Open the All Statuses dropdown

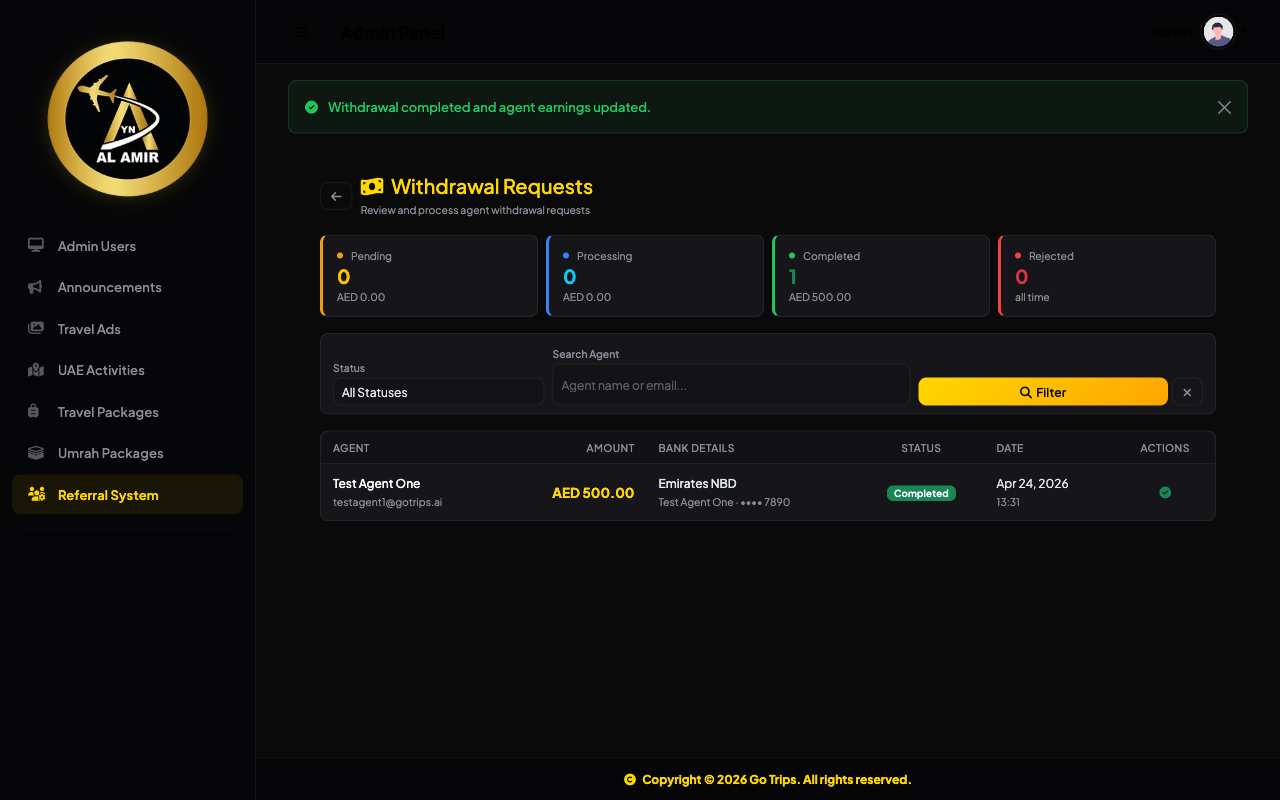coord(438,392)
